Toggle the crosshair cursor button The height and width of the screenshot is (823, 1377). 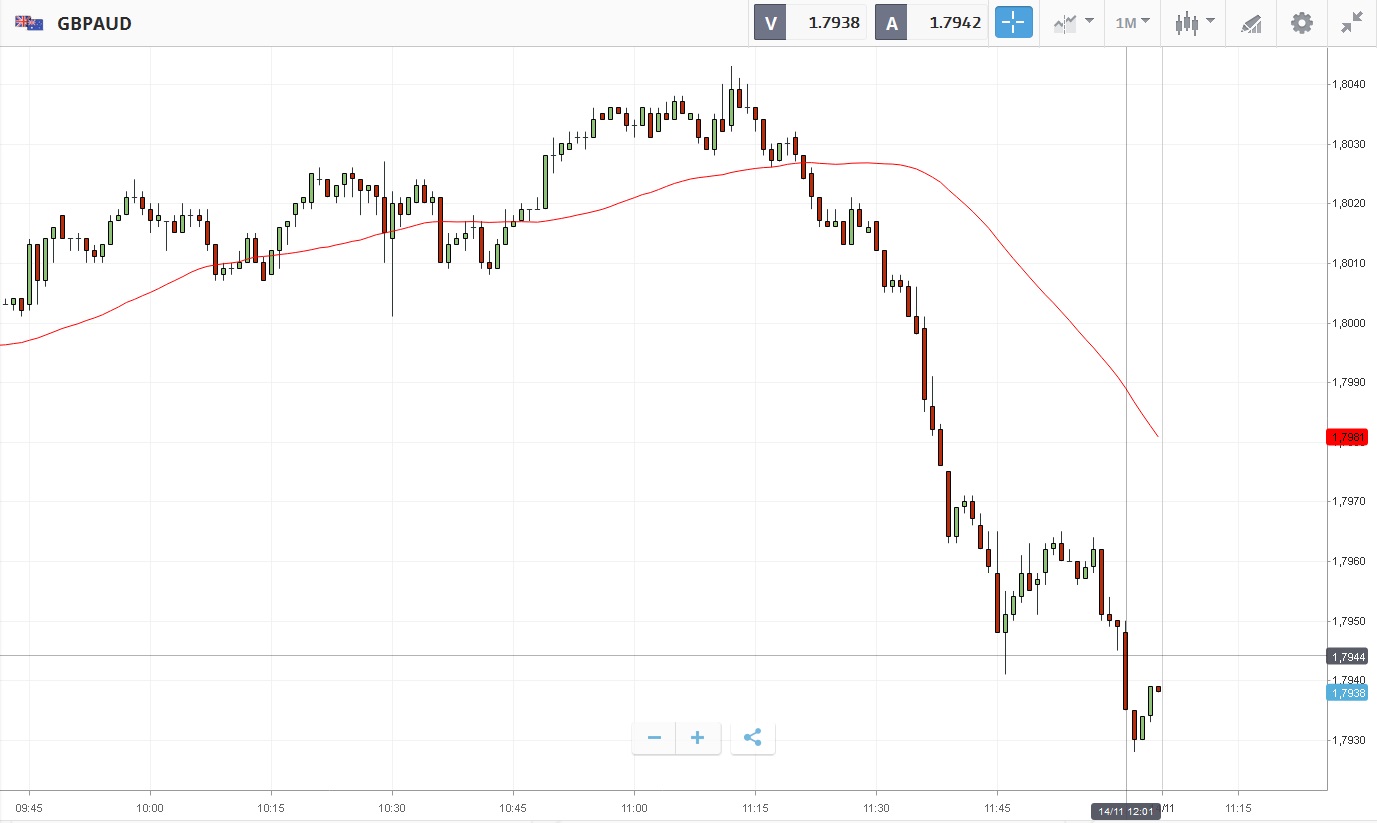coord(1013,23)
